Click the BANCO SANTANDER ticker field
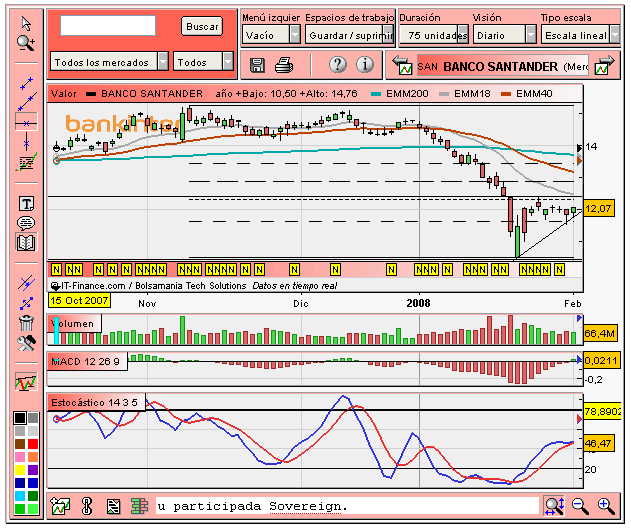This screenshot has height=529, width=631. [502, 66]
